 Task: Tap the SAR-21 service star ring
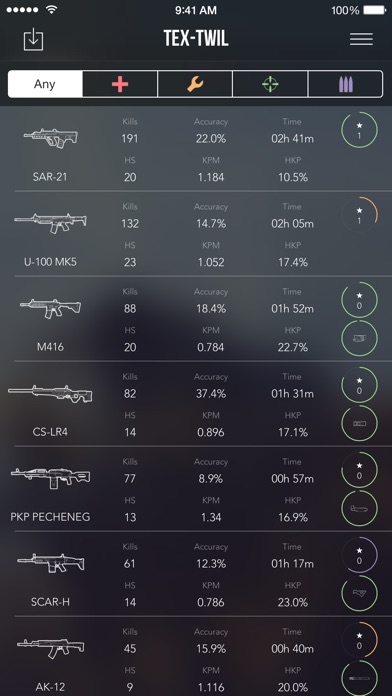tap(359, 130)
